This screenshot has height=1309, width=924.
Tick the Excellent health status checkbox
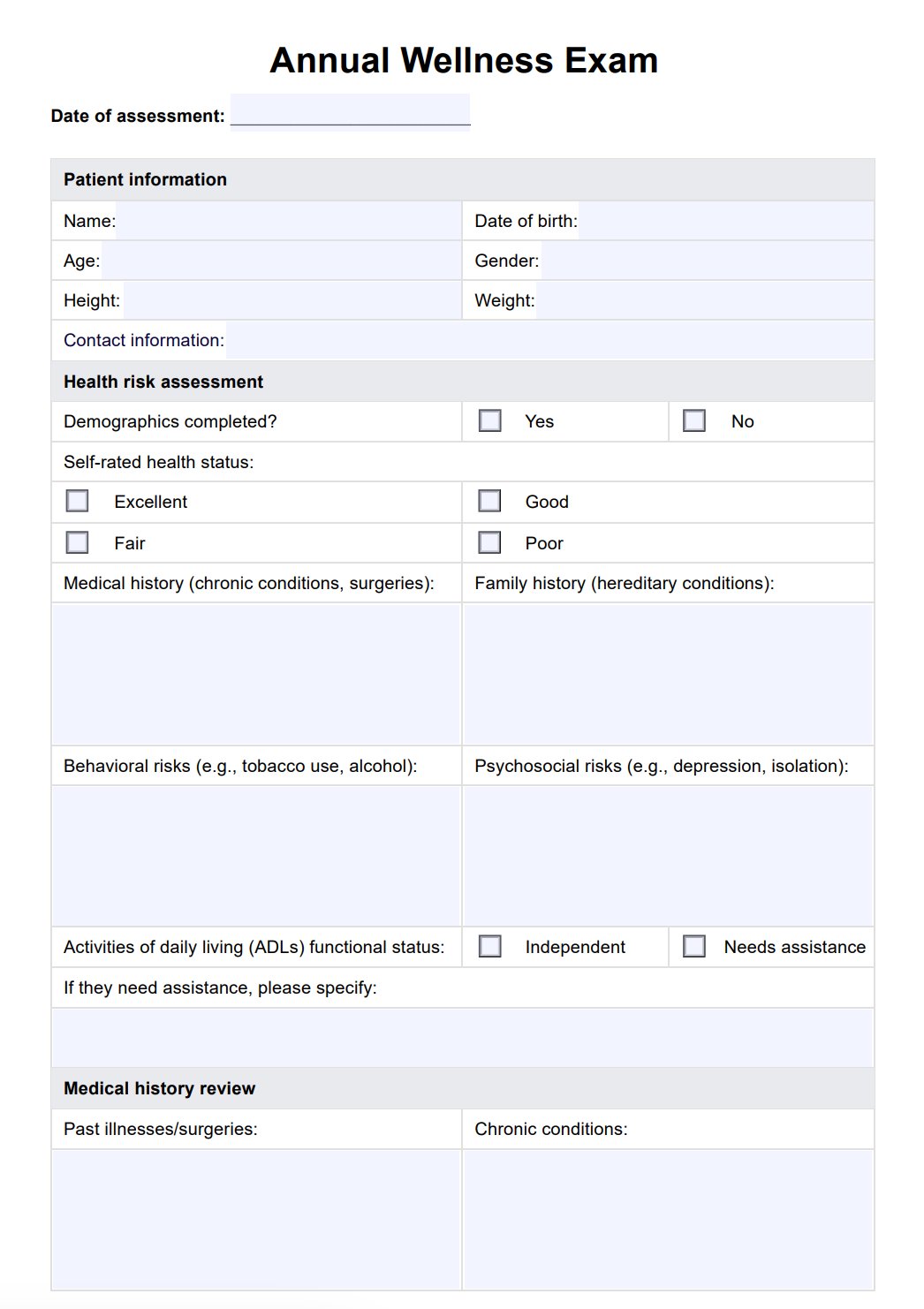[78, 502]
